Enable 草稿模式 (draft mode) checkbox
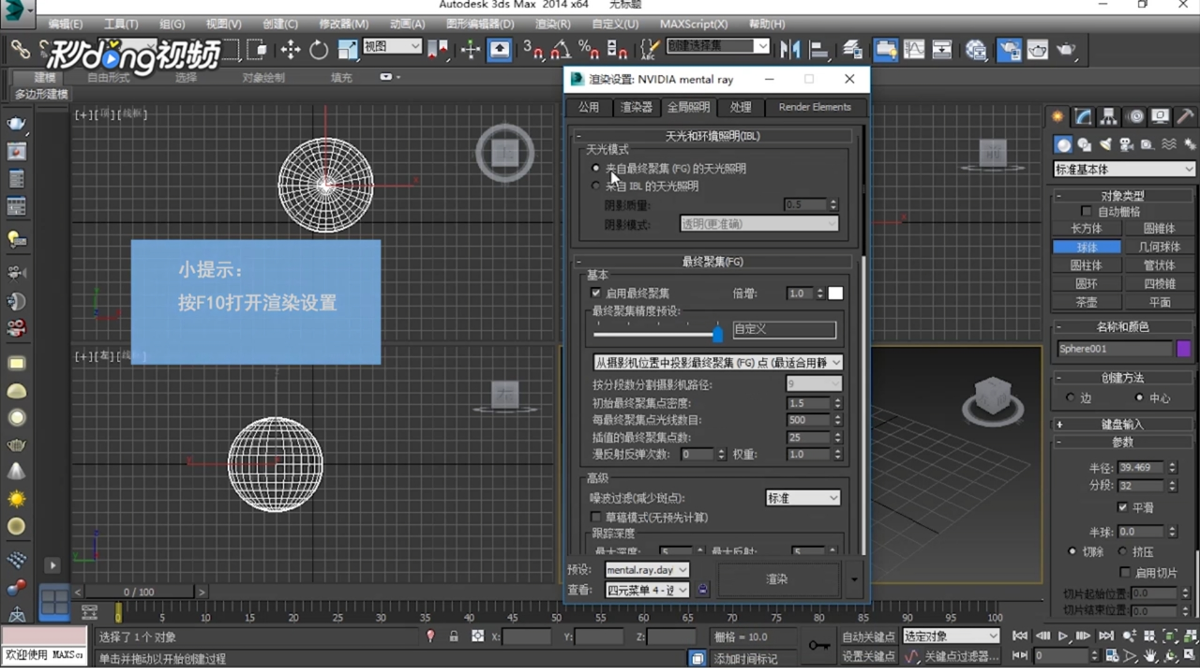 tap(597, 517)
